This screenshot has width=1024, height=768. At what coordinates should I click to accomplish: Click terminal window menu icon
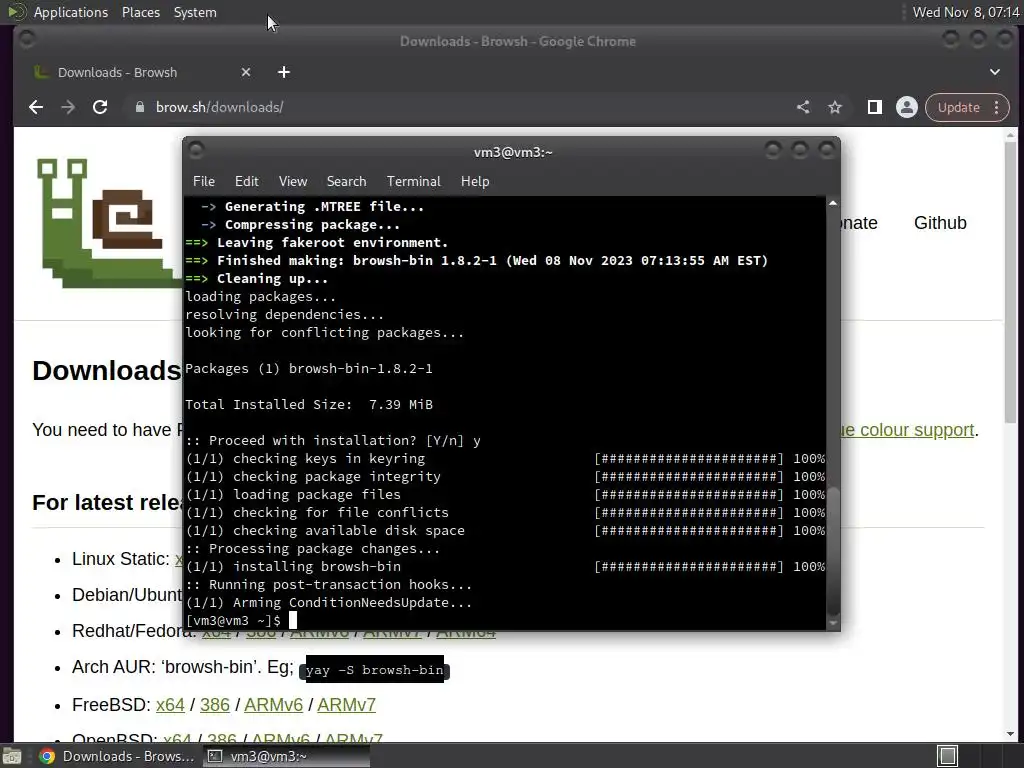(196, 151)
